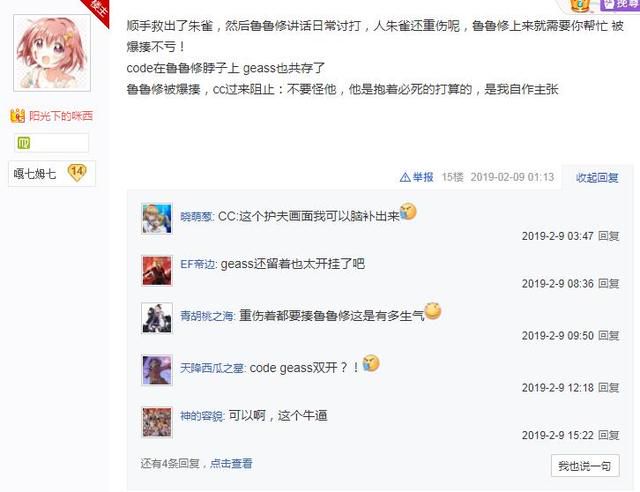
Task: Reply to 晓萌葱's 03:47 comment
Action: point(609,236)
